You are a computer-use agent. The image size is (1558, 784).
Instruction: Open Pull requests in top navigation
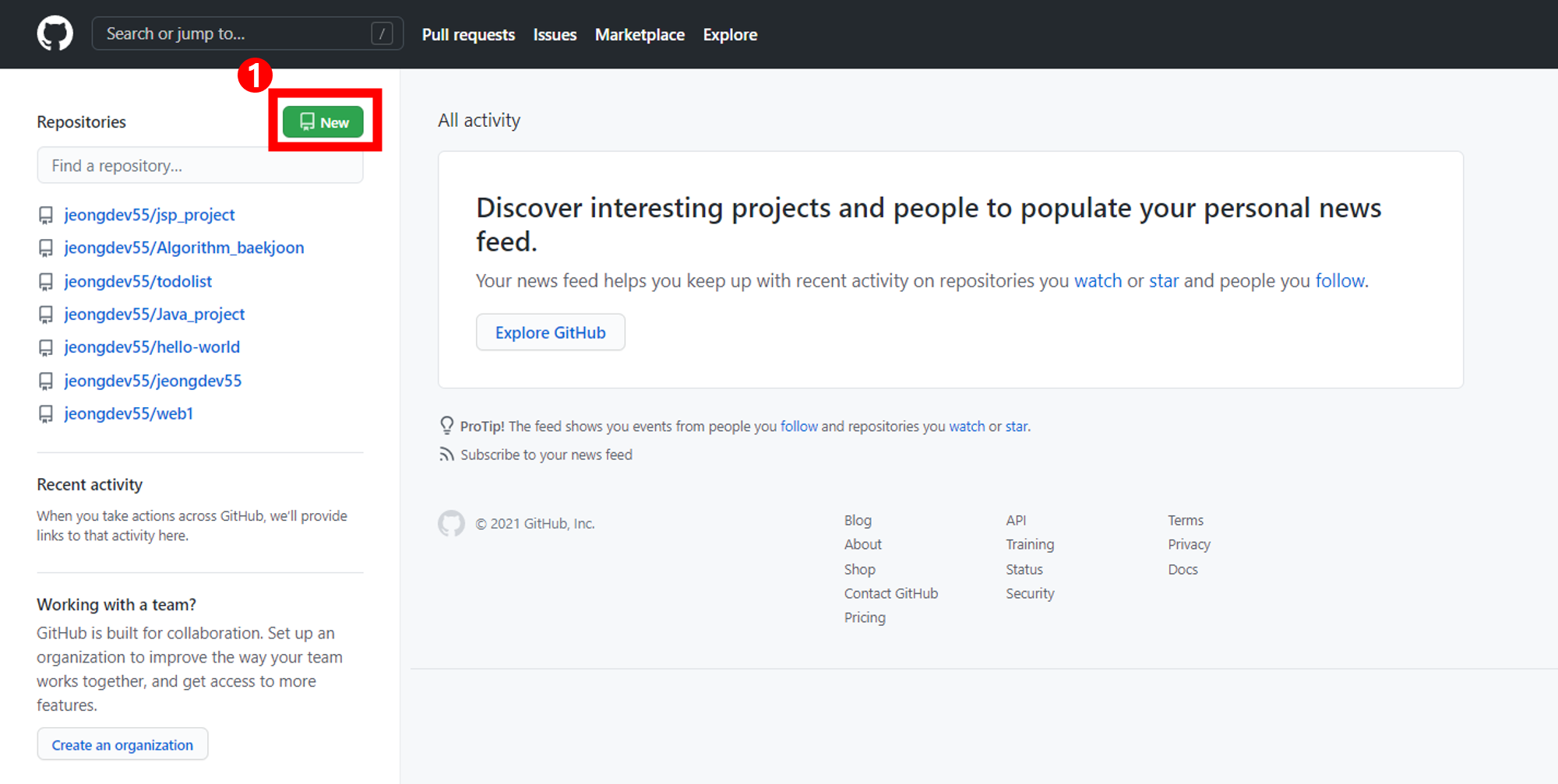468,34
